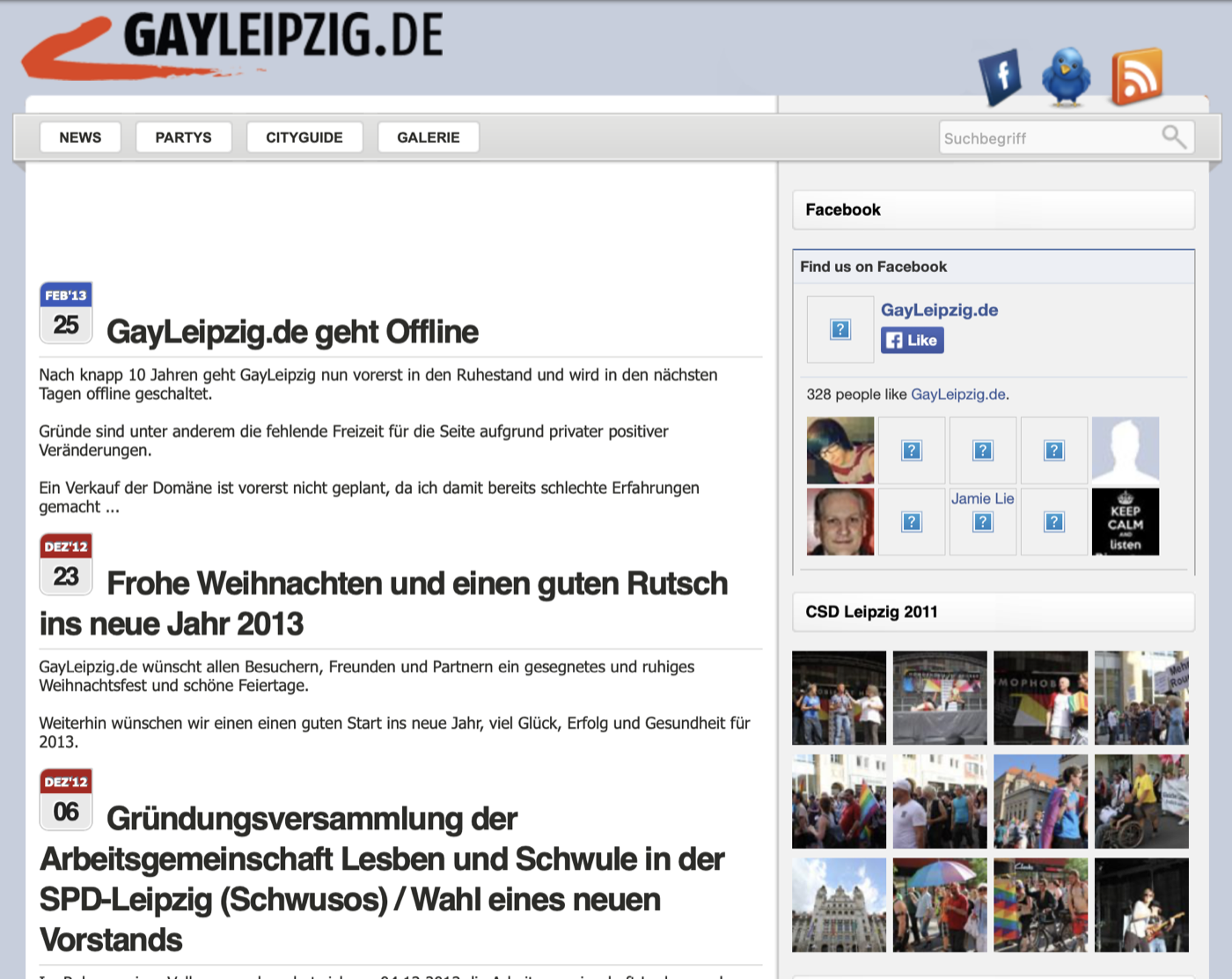Open the PARTYS menu item
This screenshot has width=1232, height=979.
tap(183, 137)
